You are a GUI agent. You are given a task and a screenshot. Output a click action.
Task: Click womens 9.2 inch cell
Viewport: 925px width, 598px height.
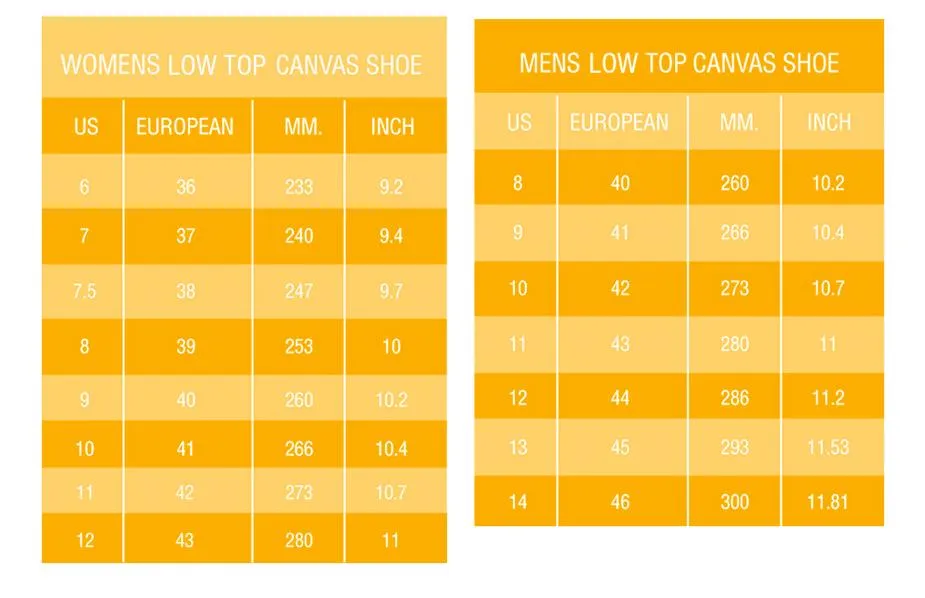(391, 187)
